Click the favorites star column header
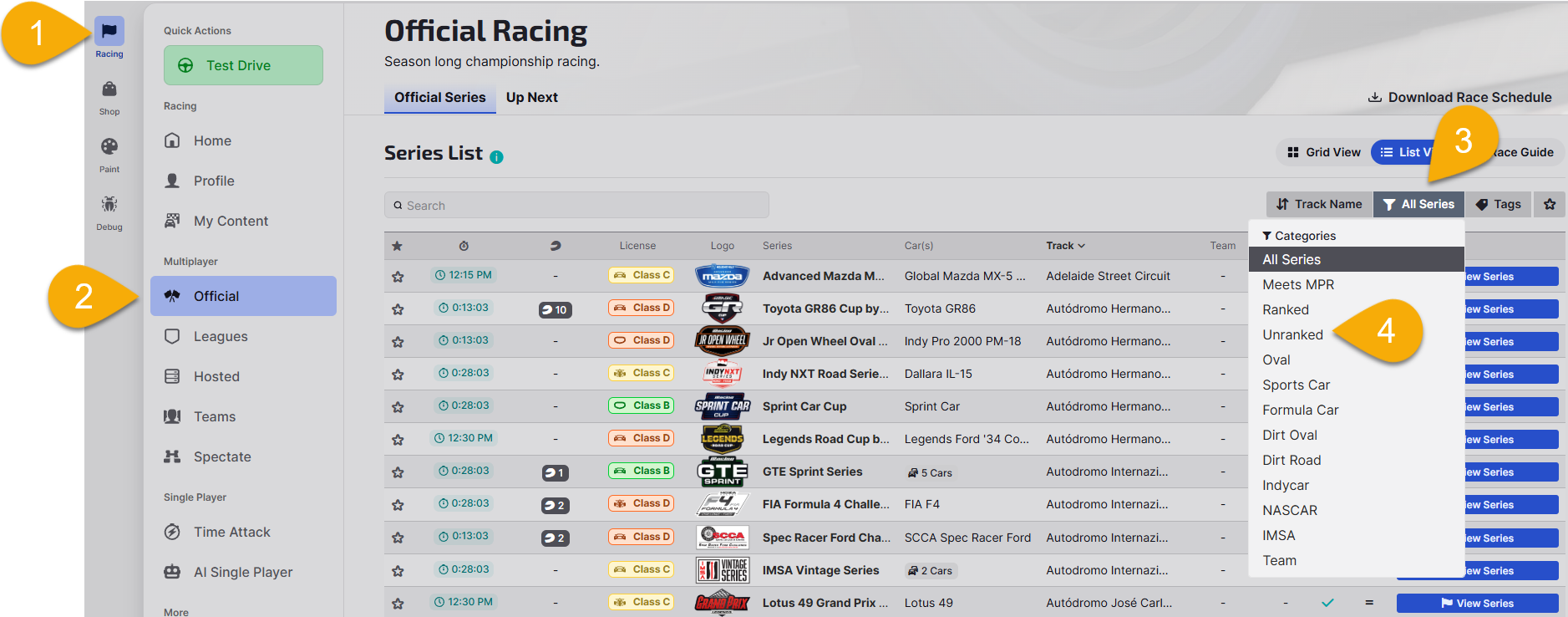Viewport: 1568px width, 617px height. (x=397, y=246)
